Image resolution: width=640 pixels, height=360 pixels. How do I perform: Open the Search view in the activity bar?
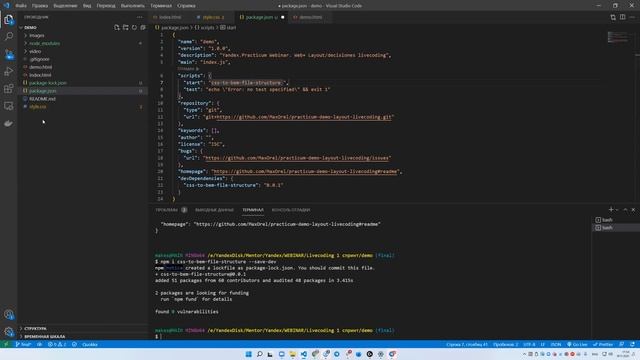click(9, 37)
